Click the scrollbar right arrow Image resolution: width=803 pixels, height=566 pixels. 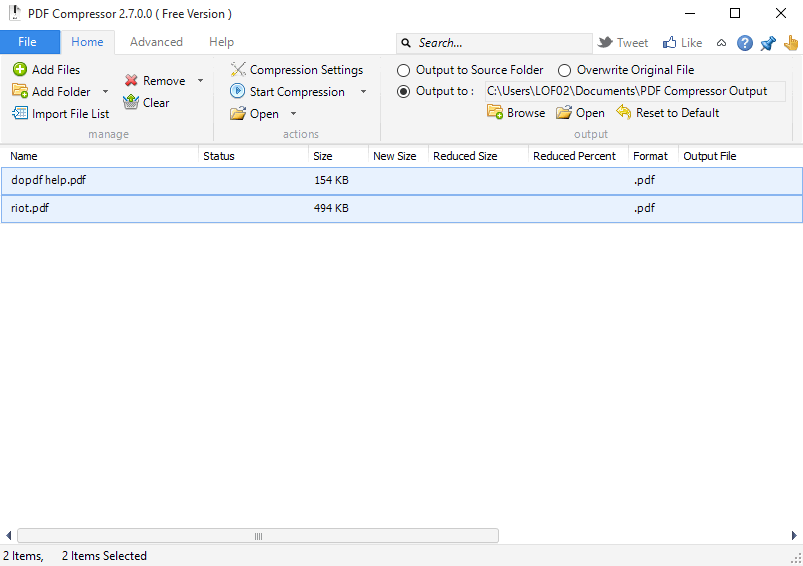click(x=794, y=536)
